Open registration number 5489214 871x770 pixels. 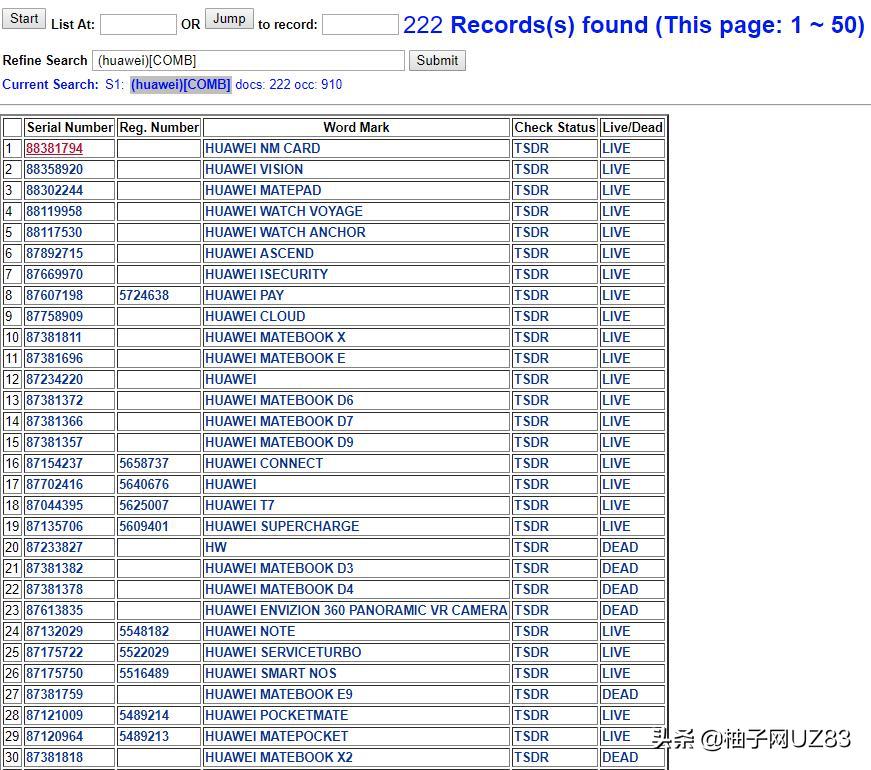coord(144,716)
